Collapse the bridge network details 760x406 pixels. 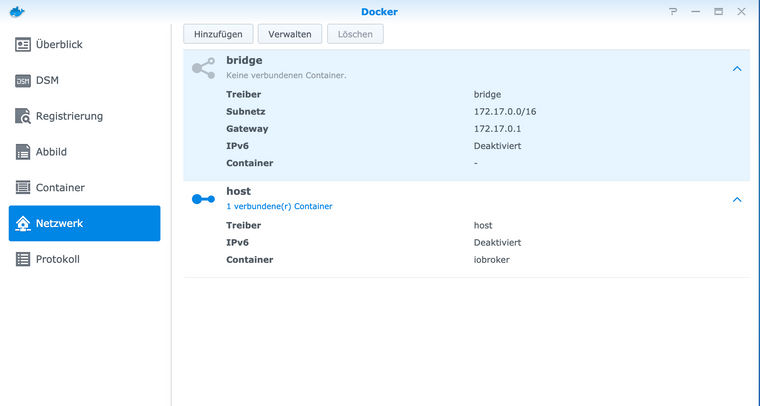pyautogui.click(x=737, y=69)
